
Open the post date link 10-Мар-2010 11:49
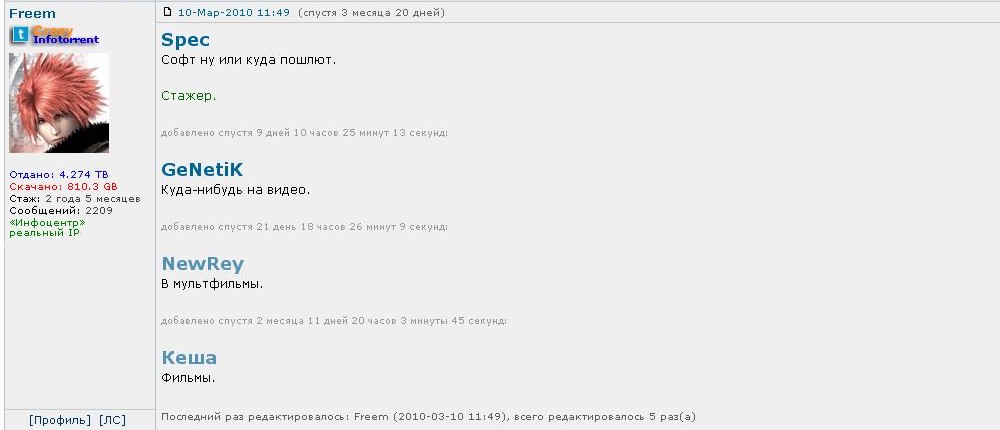click(x=233, y=12)
